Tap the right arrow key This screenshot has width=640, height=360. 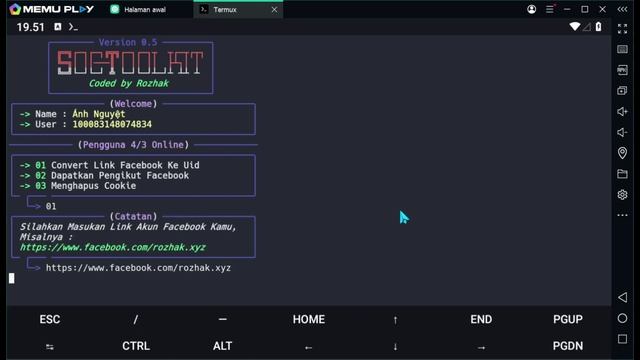pyautogui.click(x=481, y=347)
